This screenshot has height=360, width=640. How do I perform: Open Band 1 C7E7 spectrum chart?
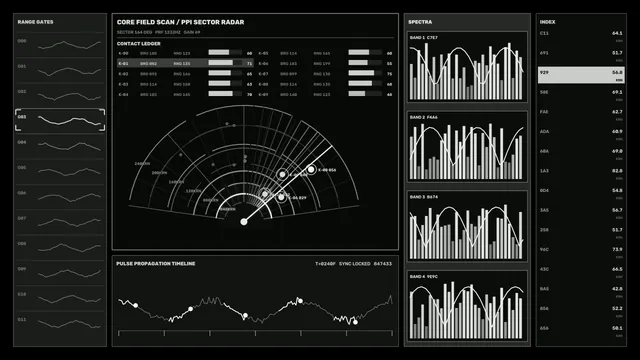[467, 67]
